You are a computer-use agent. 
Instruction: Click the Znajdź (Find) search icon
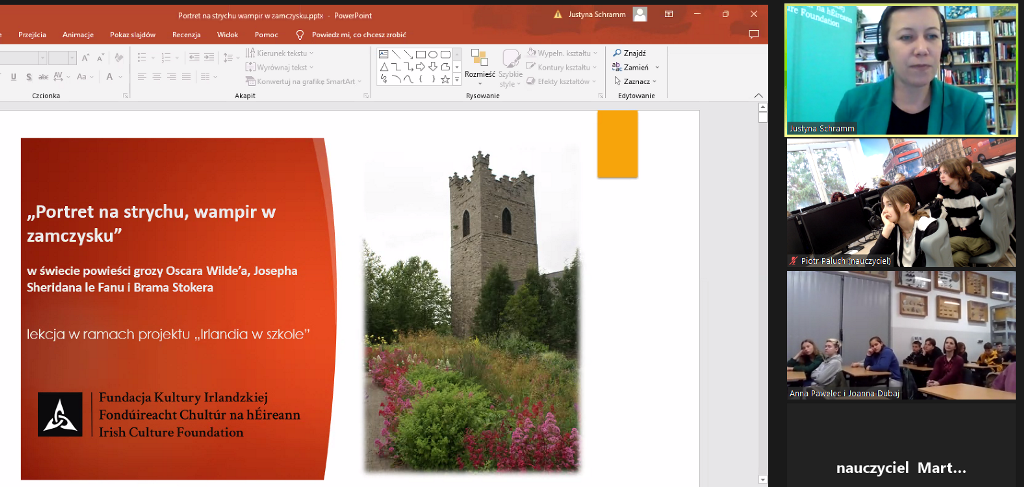618,53
